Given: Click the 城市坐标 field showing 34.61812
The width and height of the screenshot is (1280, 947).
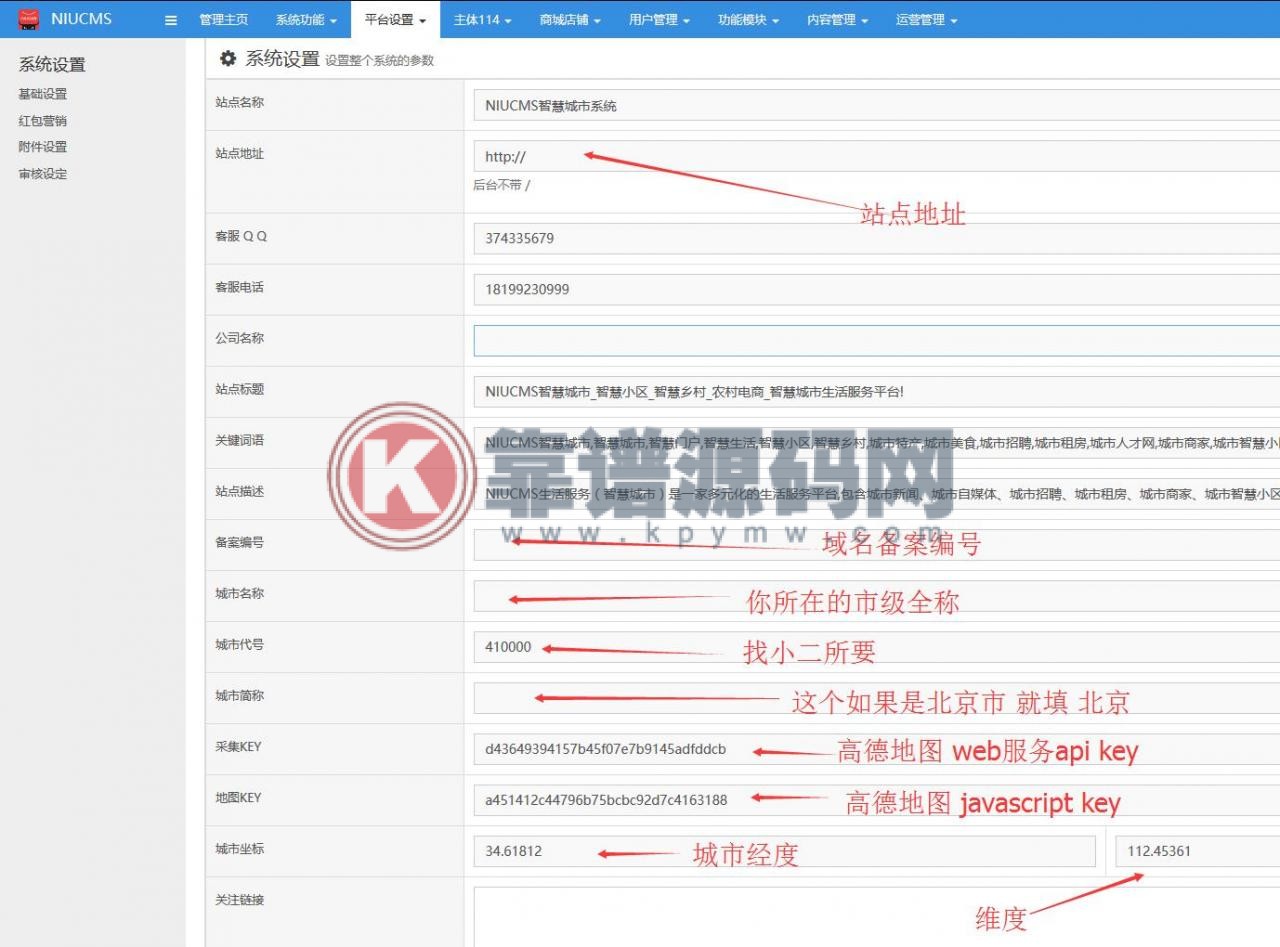Looking at the screenshot, I should point(785,851).
